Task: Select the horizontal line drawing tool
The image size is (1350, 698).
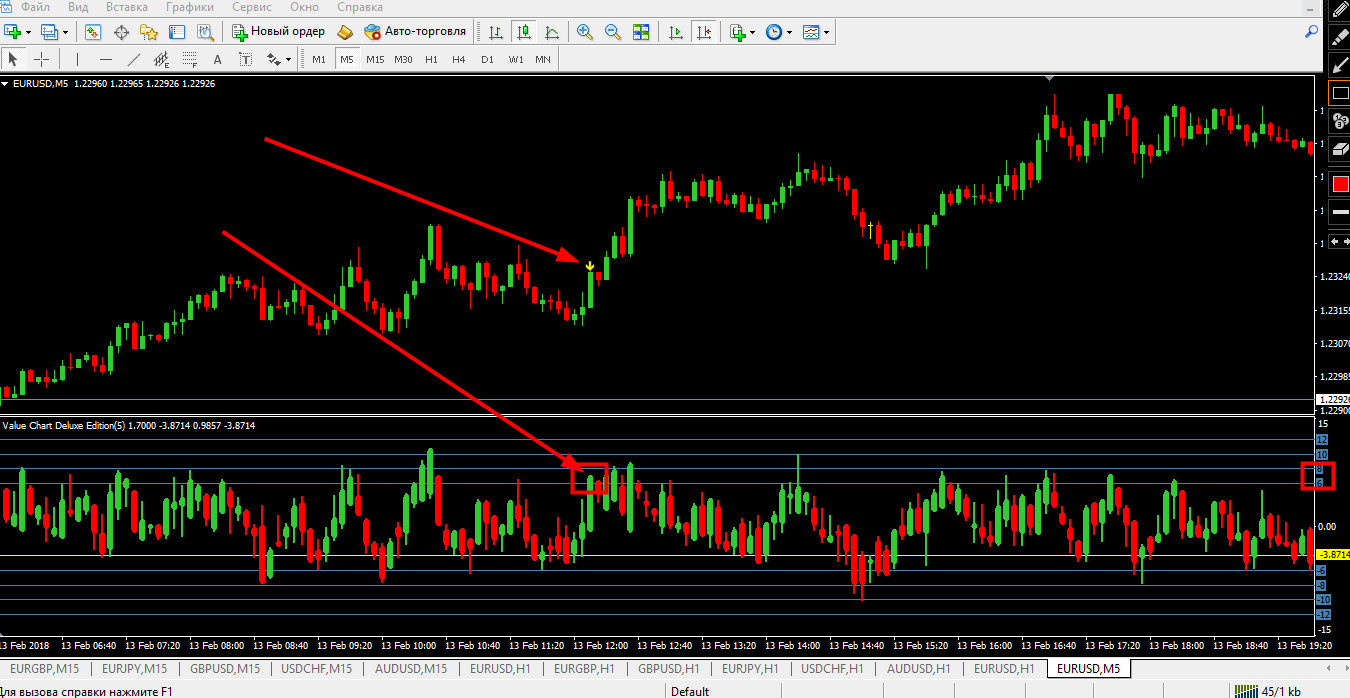Action: (105, 59)
